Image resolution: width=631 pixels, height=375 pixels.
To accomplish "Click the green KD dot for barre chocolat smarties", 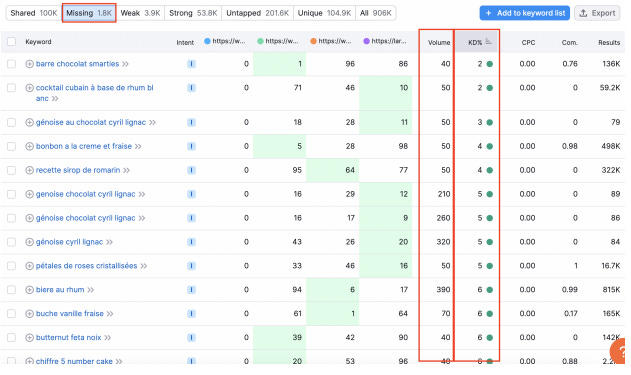I will point(490,64).
